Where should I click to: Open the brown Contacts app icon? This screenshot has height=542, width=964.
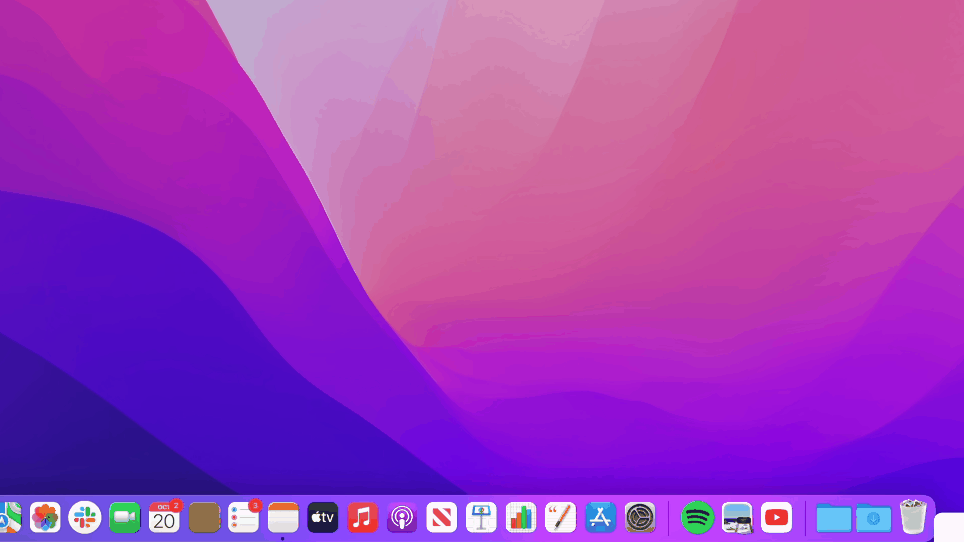pos(204,517)
